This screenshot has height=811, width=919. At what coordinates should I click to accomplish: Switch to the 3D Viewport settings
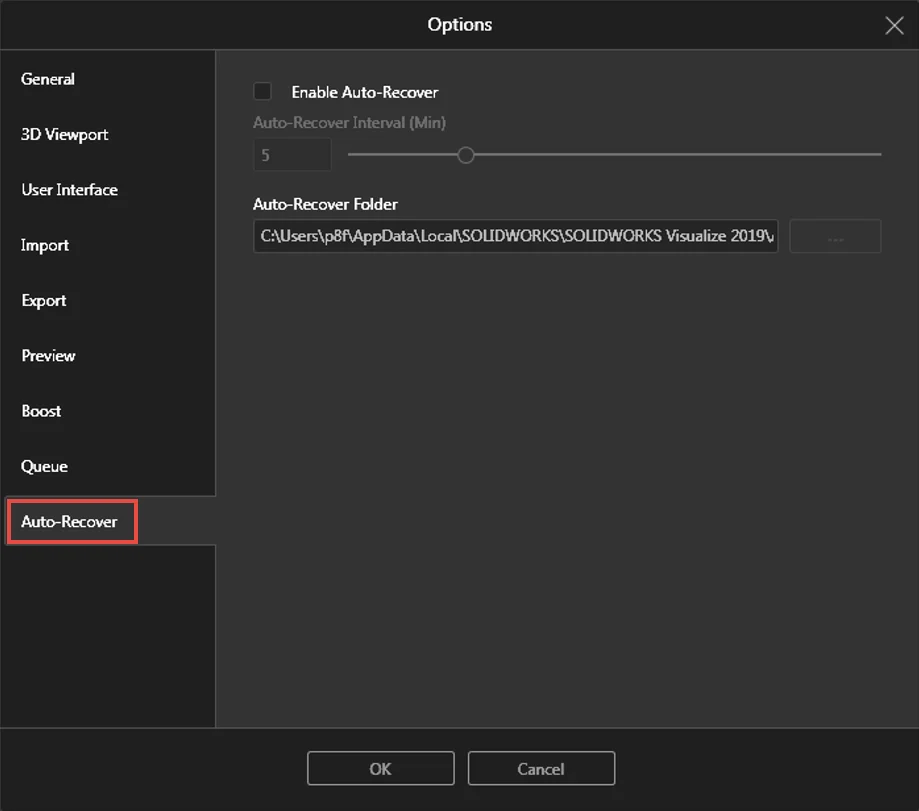(x=65, y=135)
